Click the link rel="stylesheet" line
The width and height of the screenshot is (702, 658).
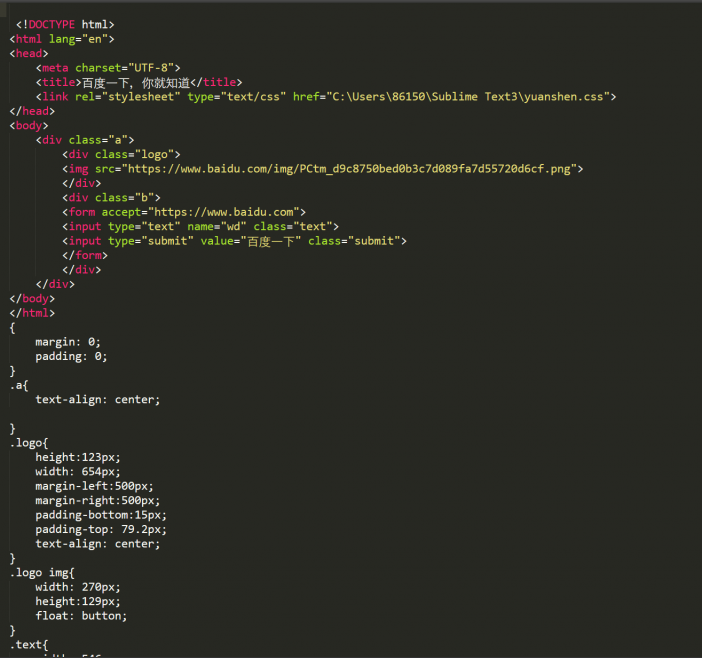(326, 97)
